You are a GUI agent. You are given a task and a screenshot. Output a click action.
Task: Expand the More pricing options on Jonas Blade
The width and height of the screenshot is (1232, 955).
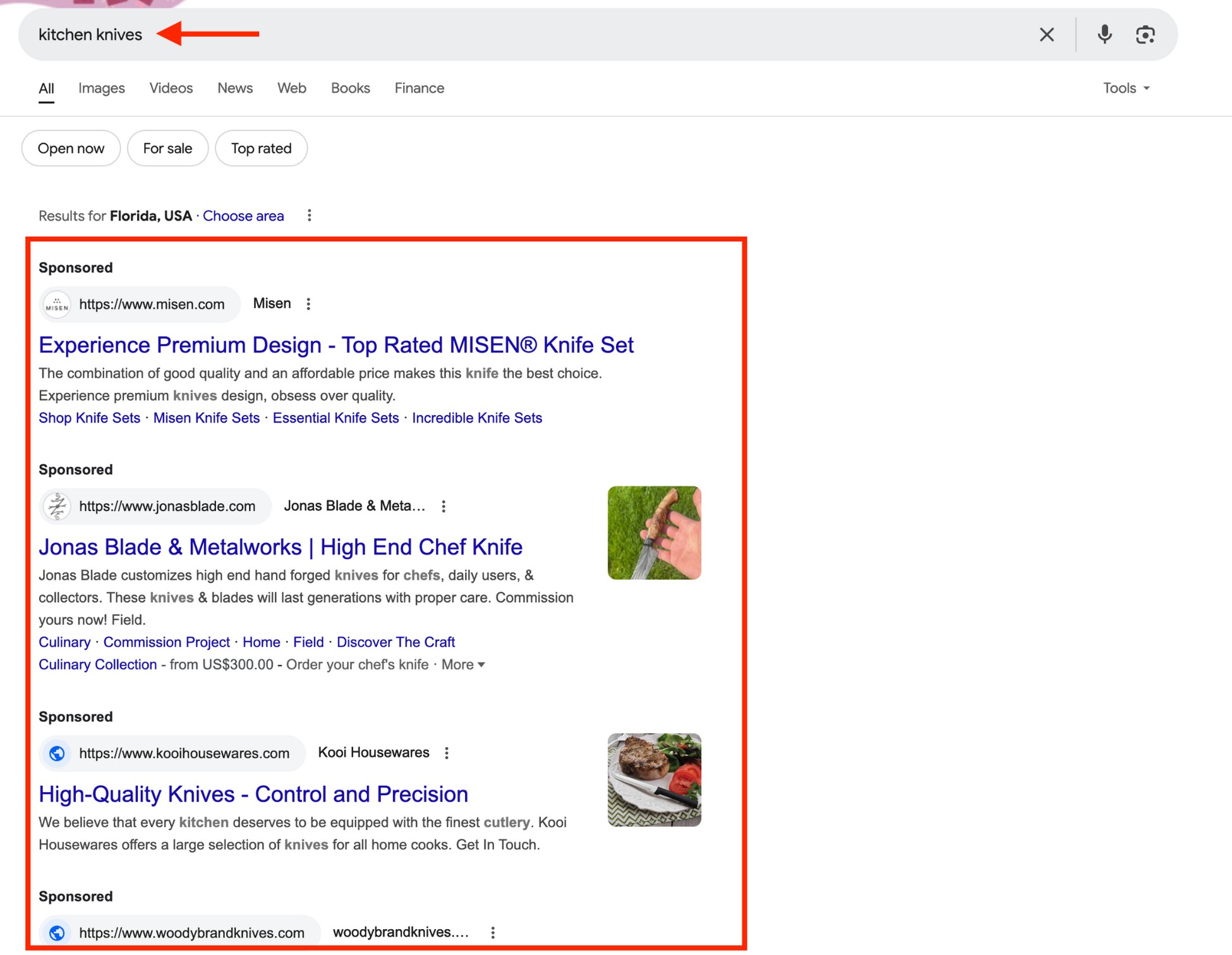pyautogui.click(x=462, y=664)
